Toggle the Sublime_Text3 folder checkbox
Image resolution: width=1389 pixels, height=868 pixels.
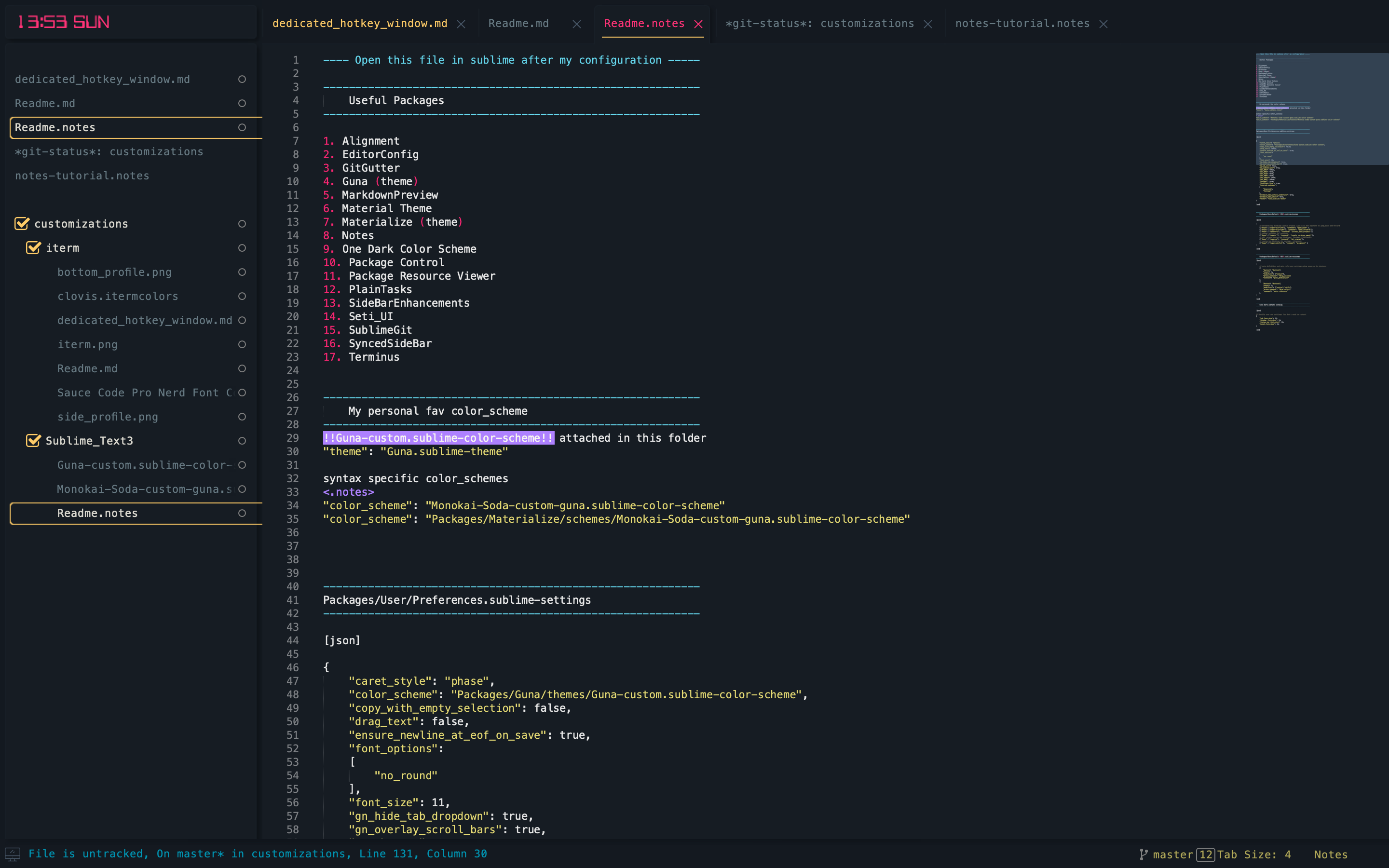(33, 440)
